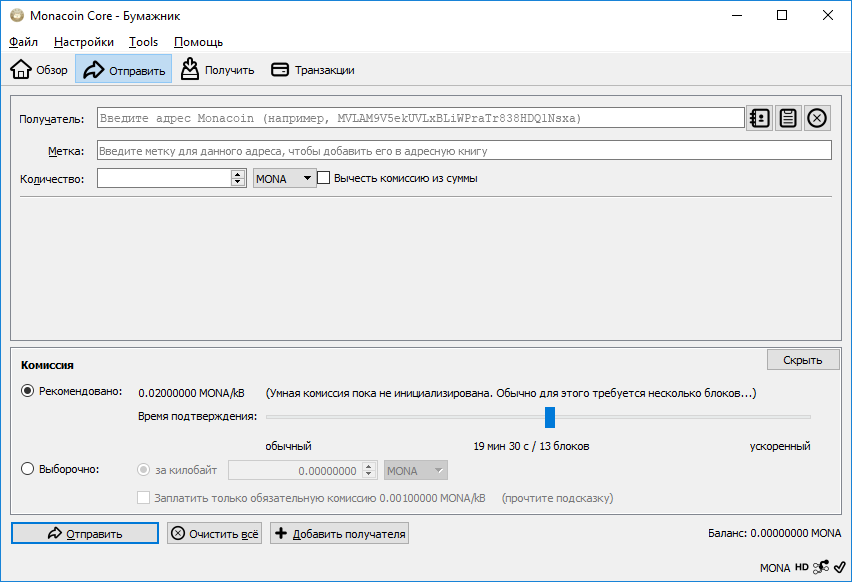Open the custom fee MONA unit dropdown
852x582 pixels.
(x=416, y=471)
